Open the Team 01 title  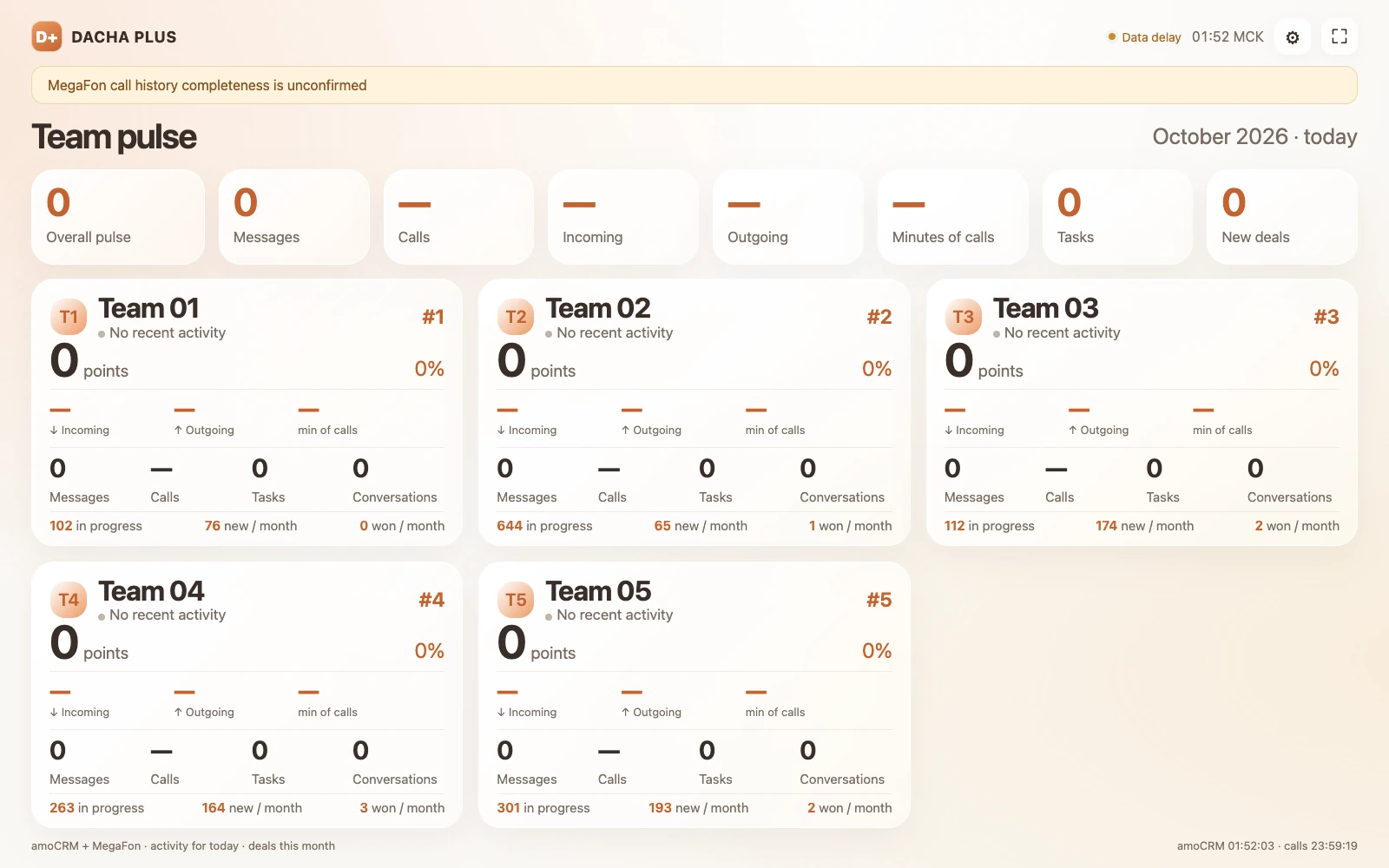[x=148, y=308]
